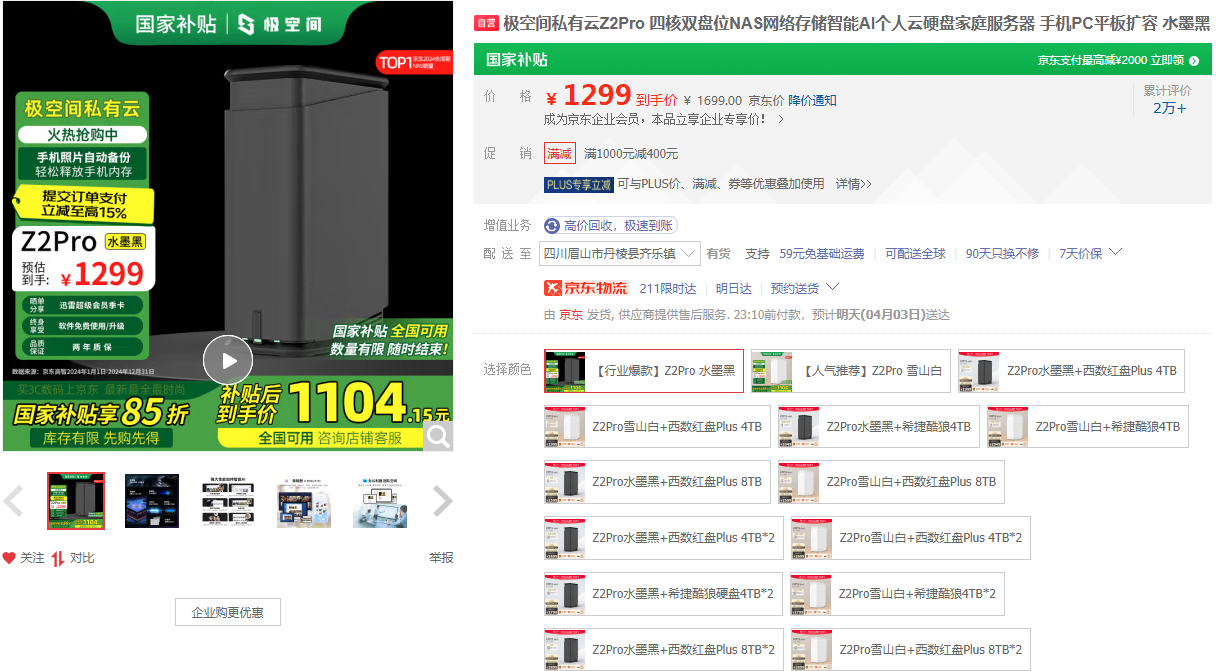Choose Z2Pro雪山白+西数红盘Plus 4TB*2 option
The width and height of the screenshot is (1216, 671).
coord(911,538)
